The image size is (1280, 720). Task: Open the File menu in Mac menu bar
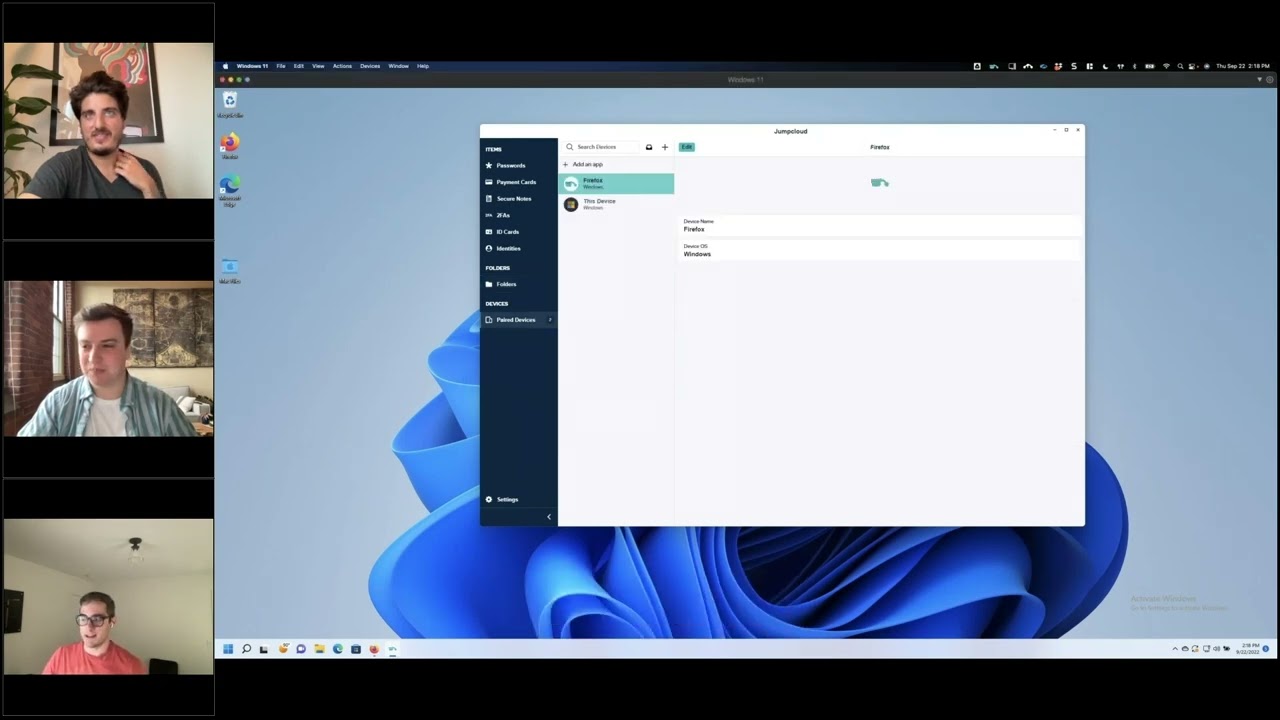pos(281,66)
